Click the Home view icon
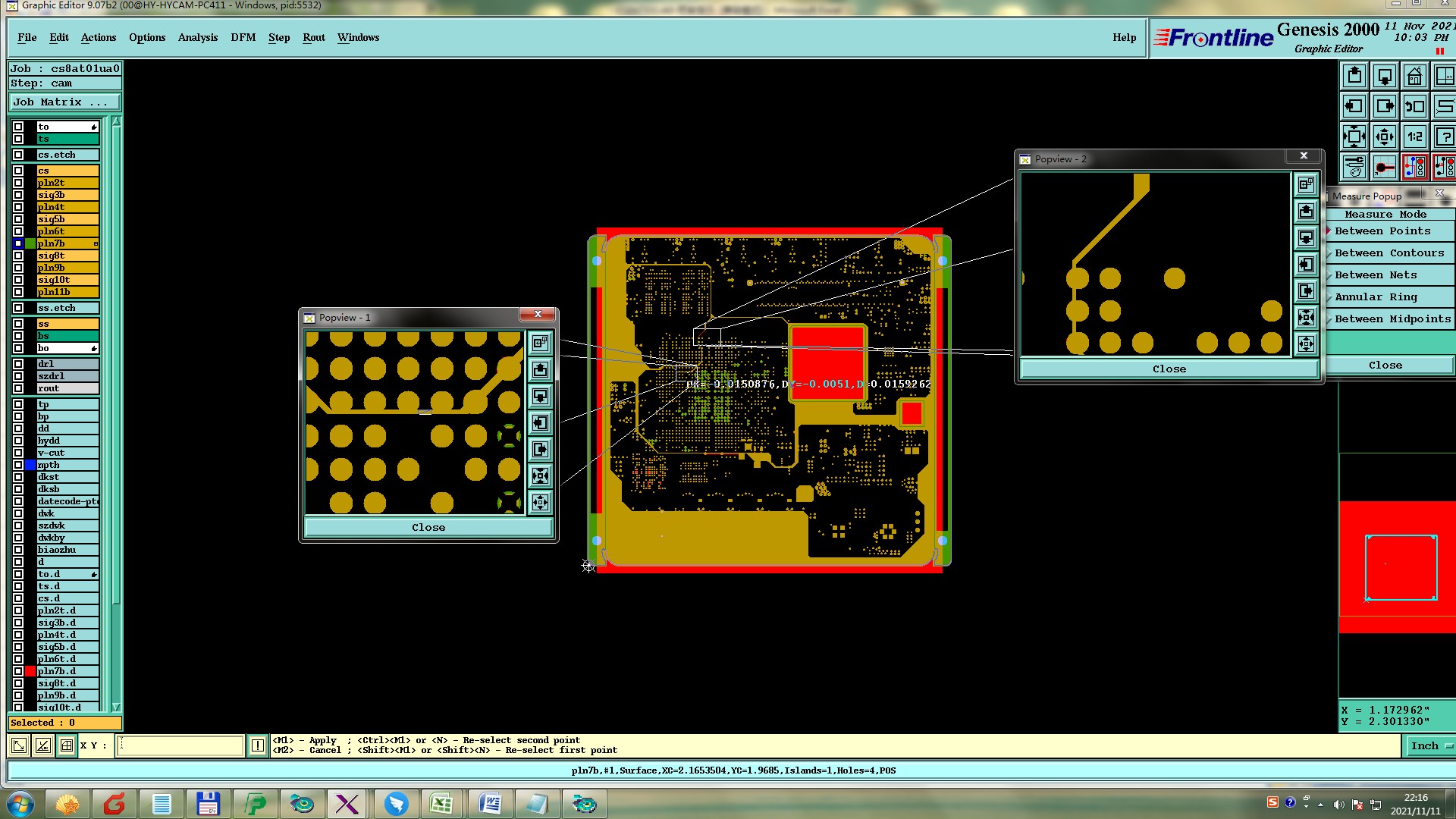 click(x=1414, y=77)
